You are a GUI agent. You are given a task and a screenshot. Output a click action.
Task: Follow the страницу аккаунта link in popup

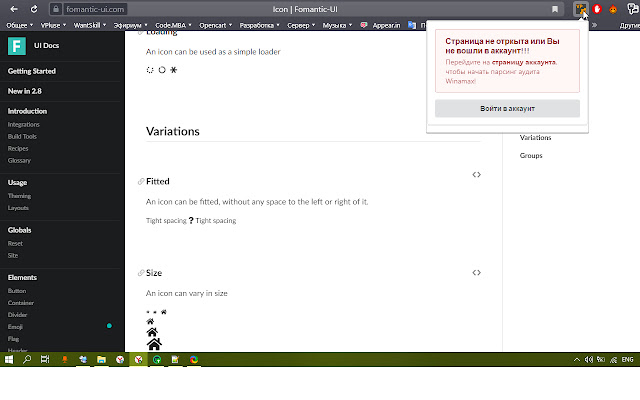click(523, 62)
